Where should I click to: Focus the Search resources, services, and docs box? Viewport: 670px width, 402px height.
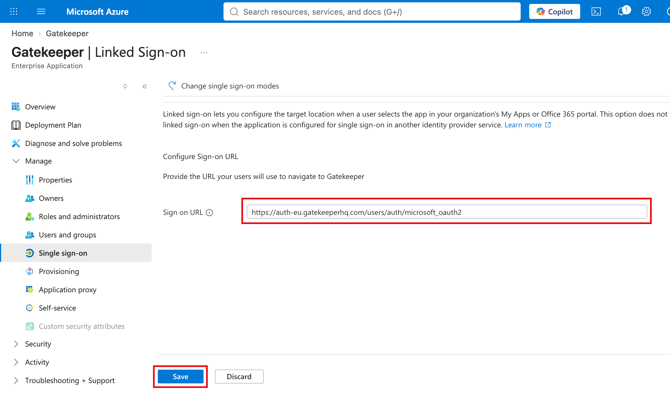(x=372, y=12)
